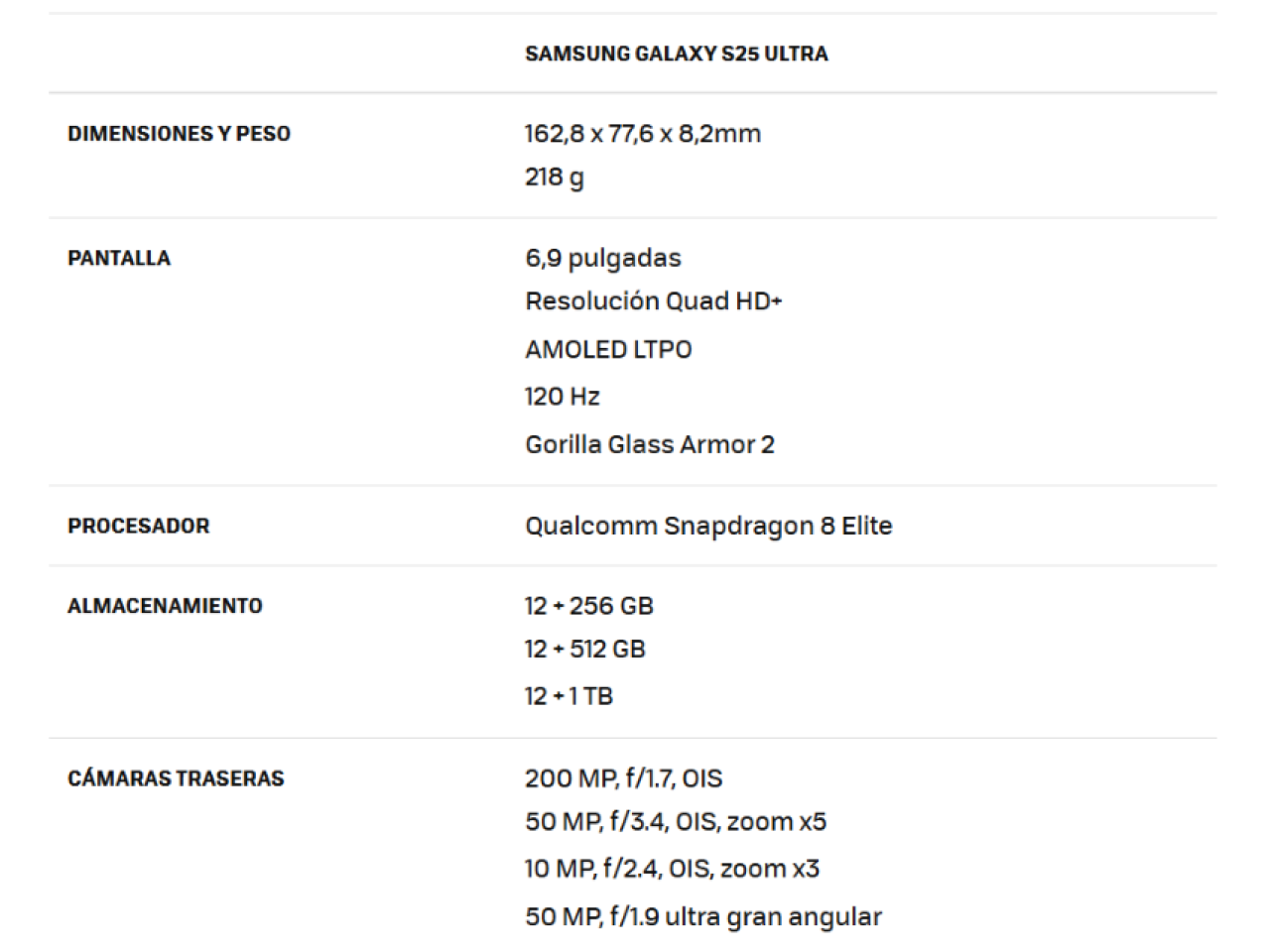Click the Resolución Quad HD+ text
Image resolution: width=1270 pixels, height=952 pixels.
(654, 301)
